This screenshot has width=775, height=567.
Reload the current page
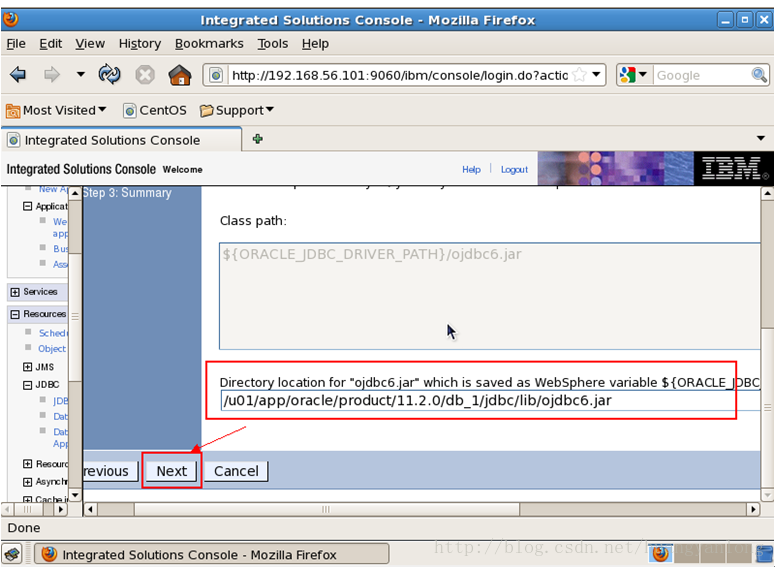click(109, 75)
